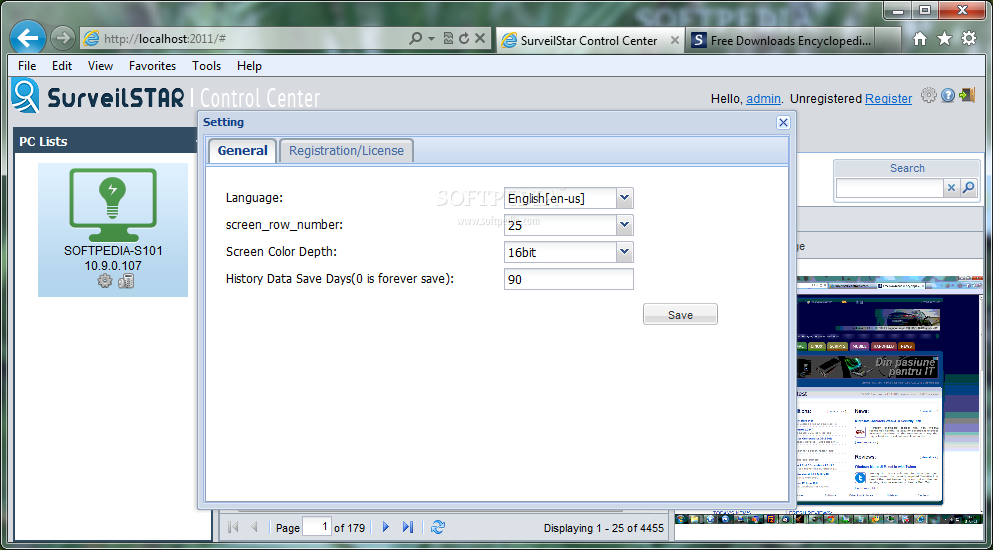Open the browser Home icon
The image size is (993, 550).
coord(920,39)
